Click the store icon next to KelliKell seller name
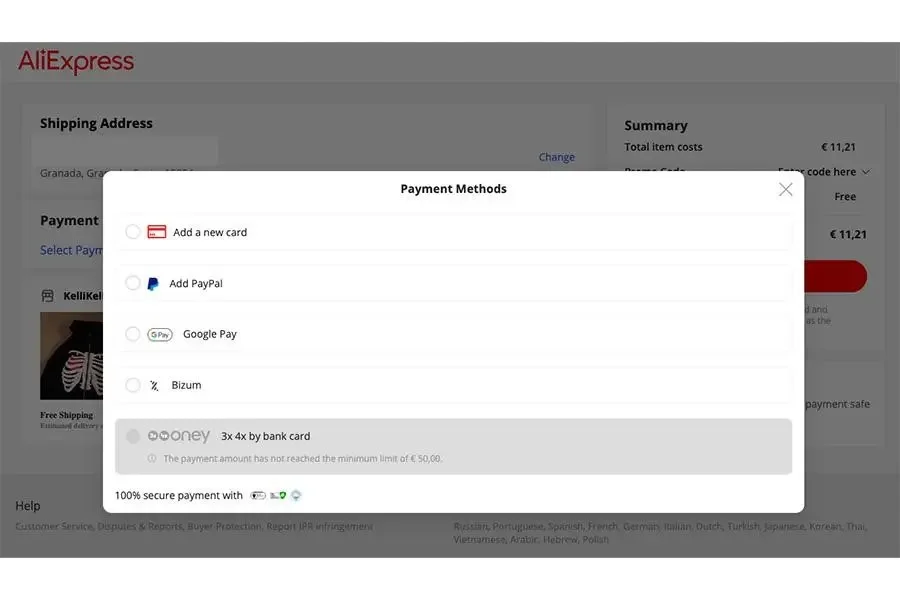This screenshot has width=900, height=600. click(x=45, y=296)
